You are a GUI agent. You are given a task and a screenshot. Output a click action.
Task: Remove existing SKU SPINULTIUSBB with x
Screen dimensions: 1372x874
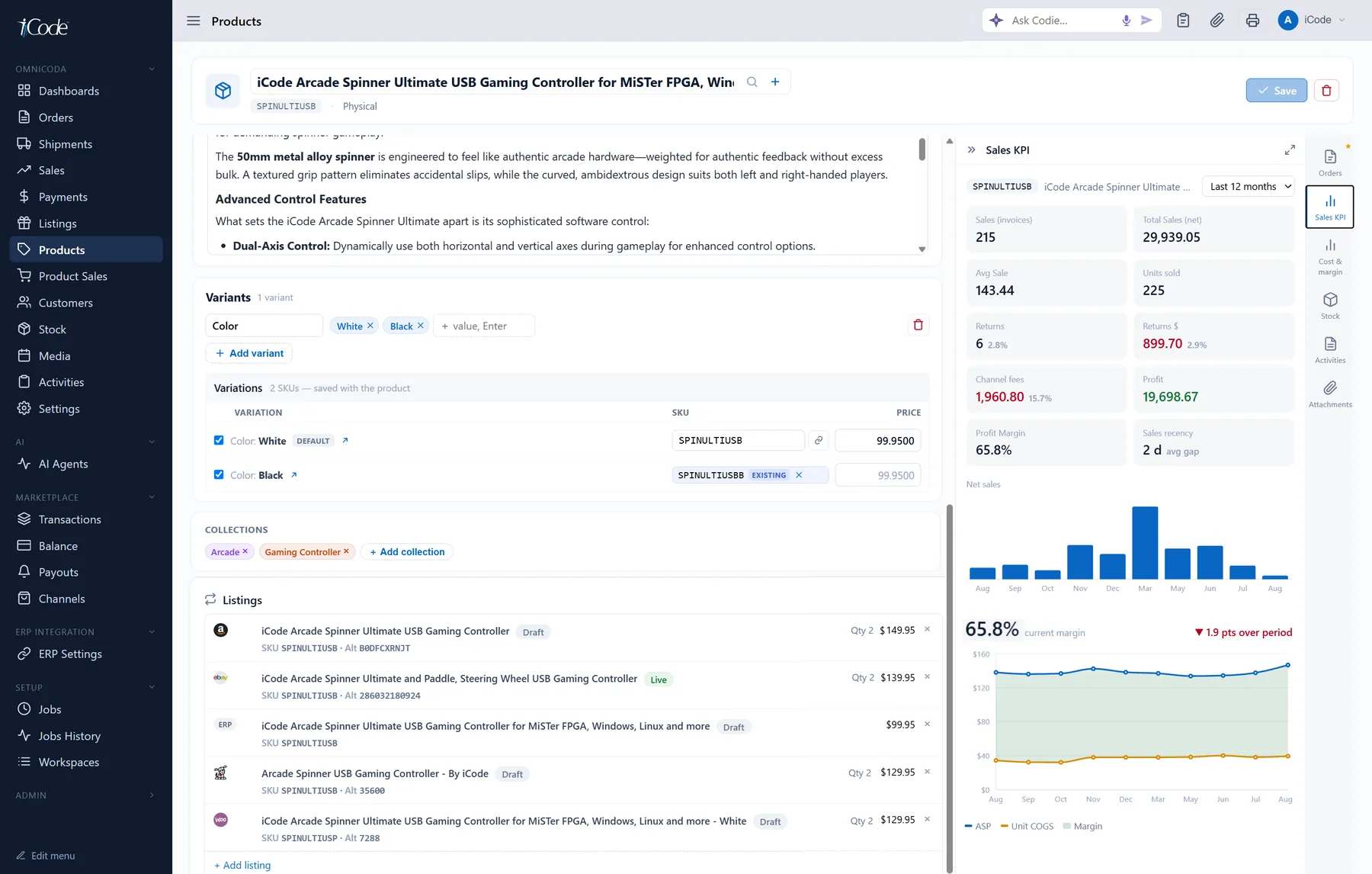pyautogui.click(x=799, y=475)
